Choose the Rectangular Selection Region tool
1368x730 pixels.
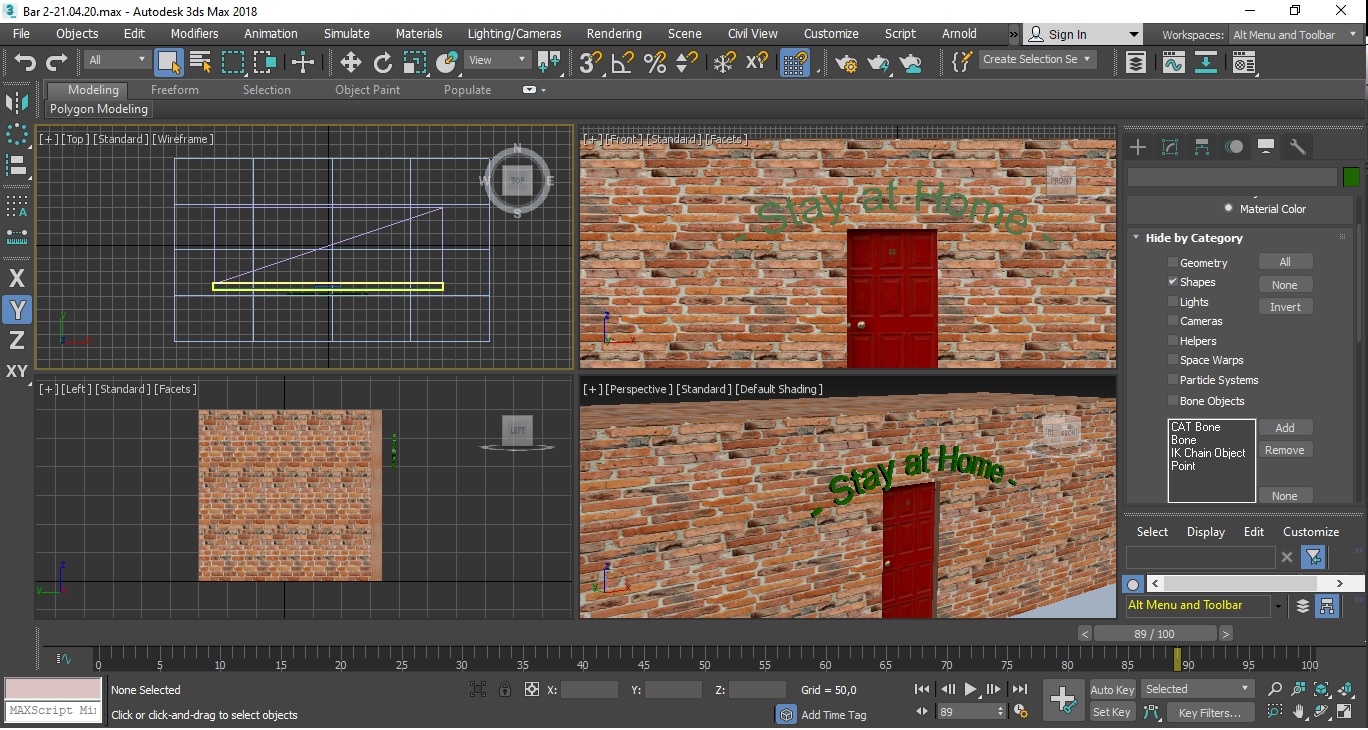[x=233, y=62]
